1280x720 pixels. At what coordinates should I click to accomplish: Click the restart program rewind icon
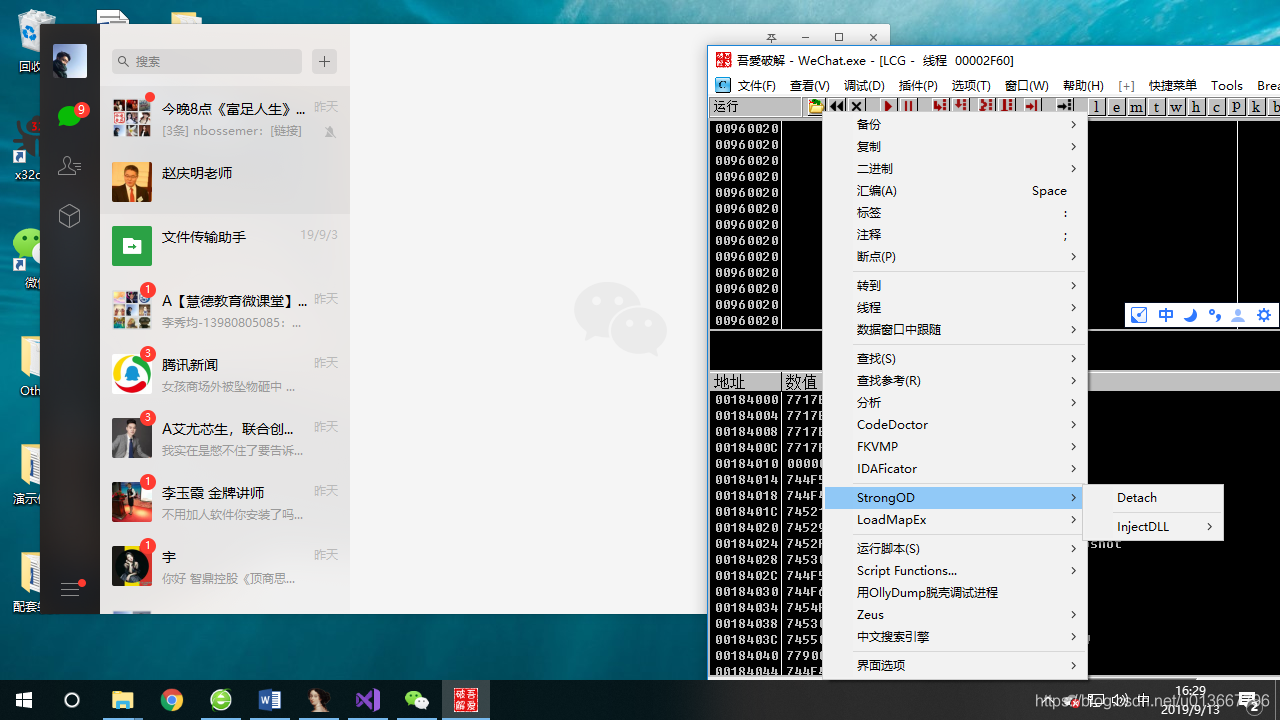[837, 106]
